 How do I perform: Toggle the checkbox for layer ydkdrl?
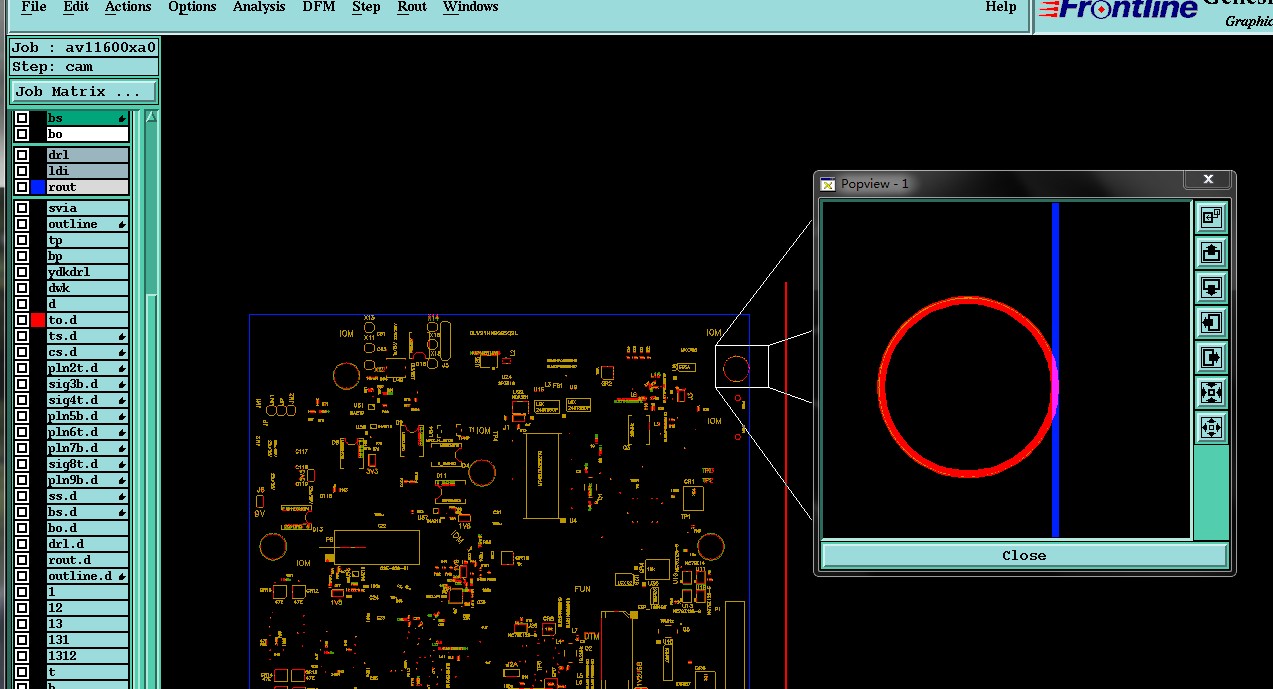pyautogui.click(x=22, y=272)
